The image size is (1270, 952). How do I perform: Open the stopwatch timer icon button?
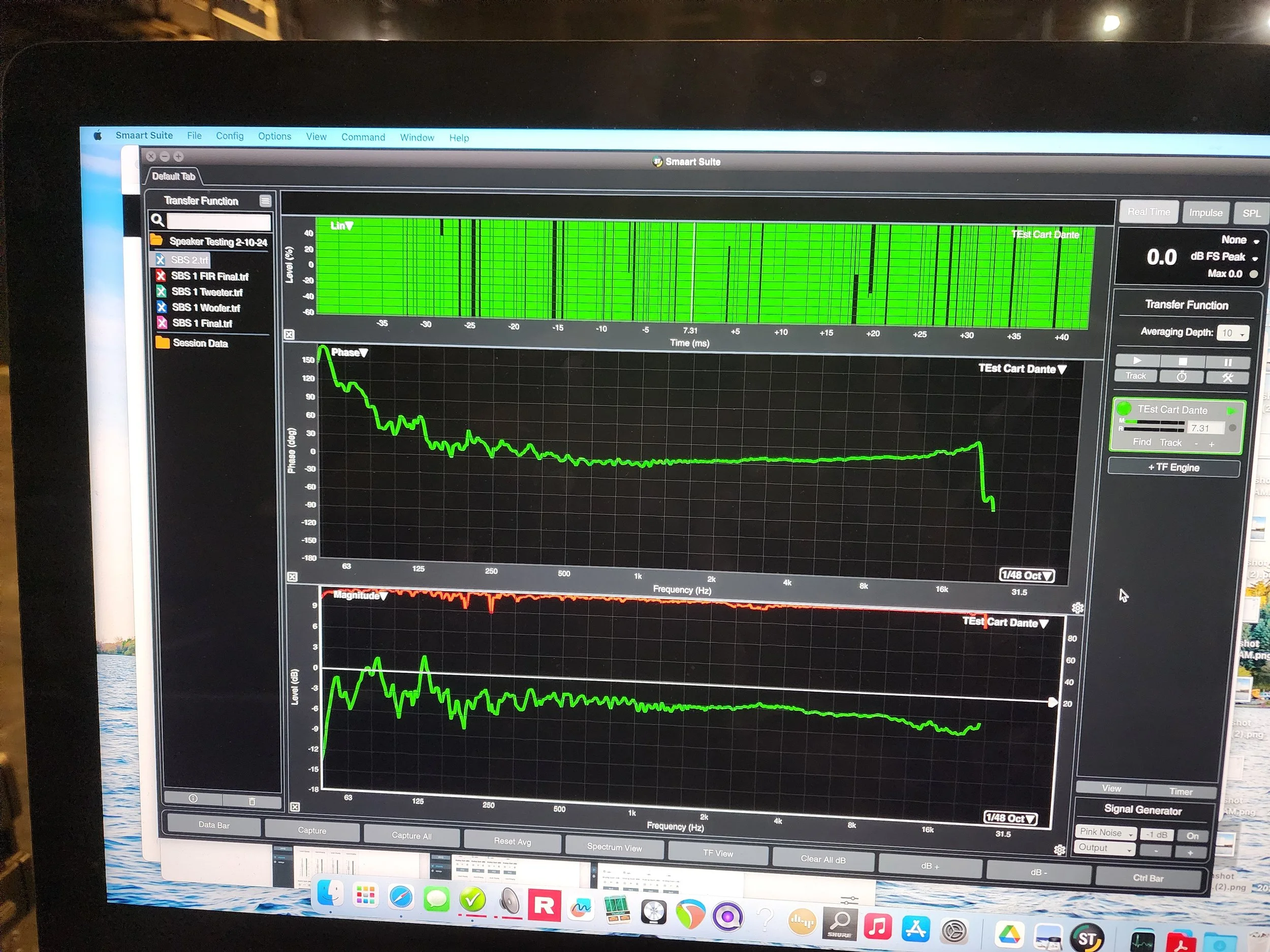(1181, 377)
